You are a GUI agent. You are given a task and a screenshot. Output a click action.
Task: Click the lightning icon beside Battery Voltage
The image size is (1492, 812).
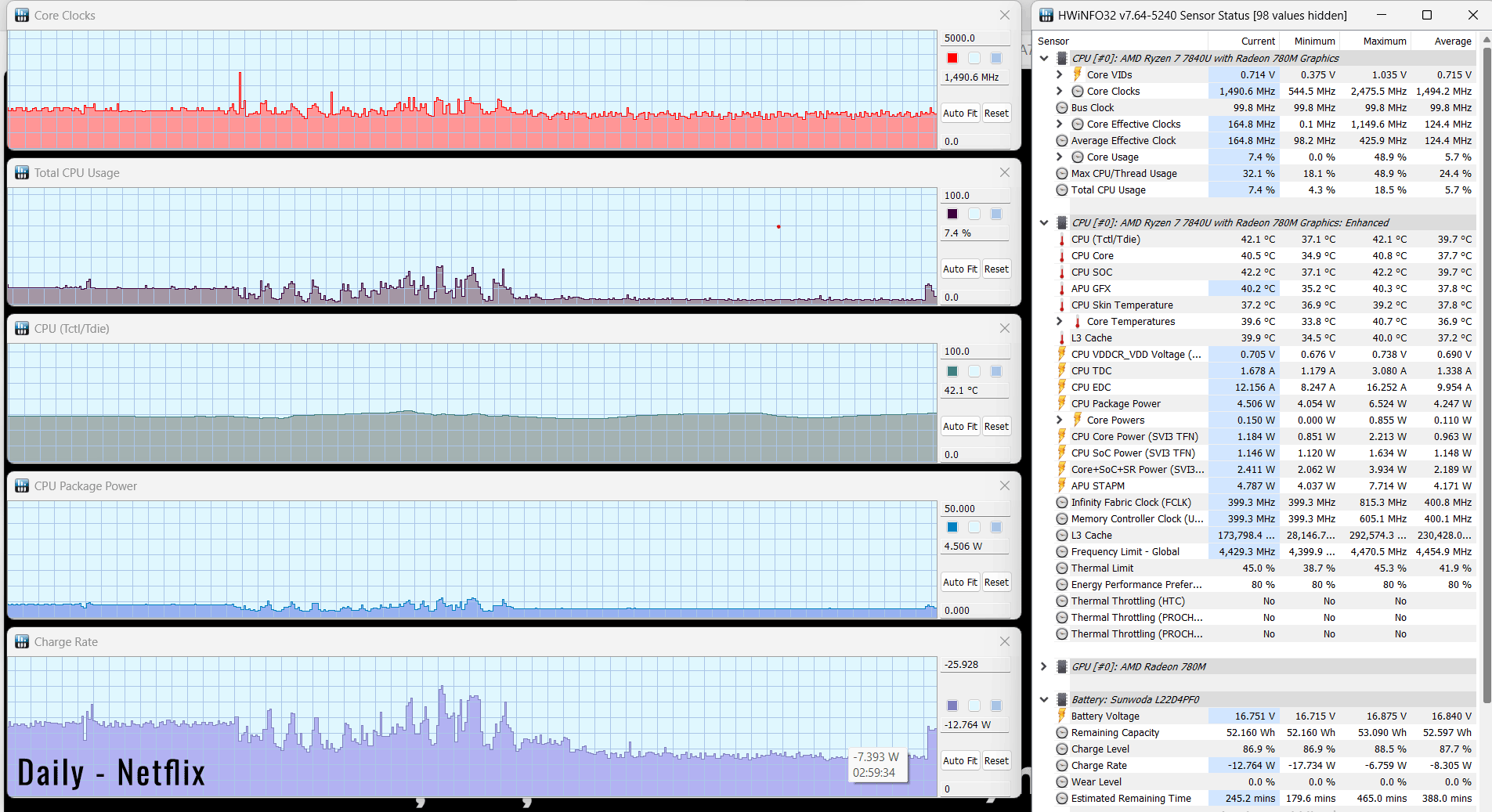1062,716
